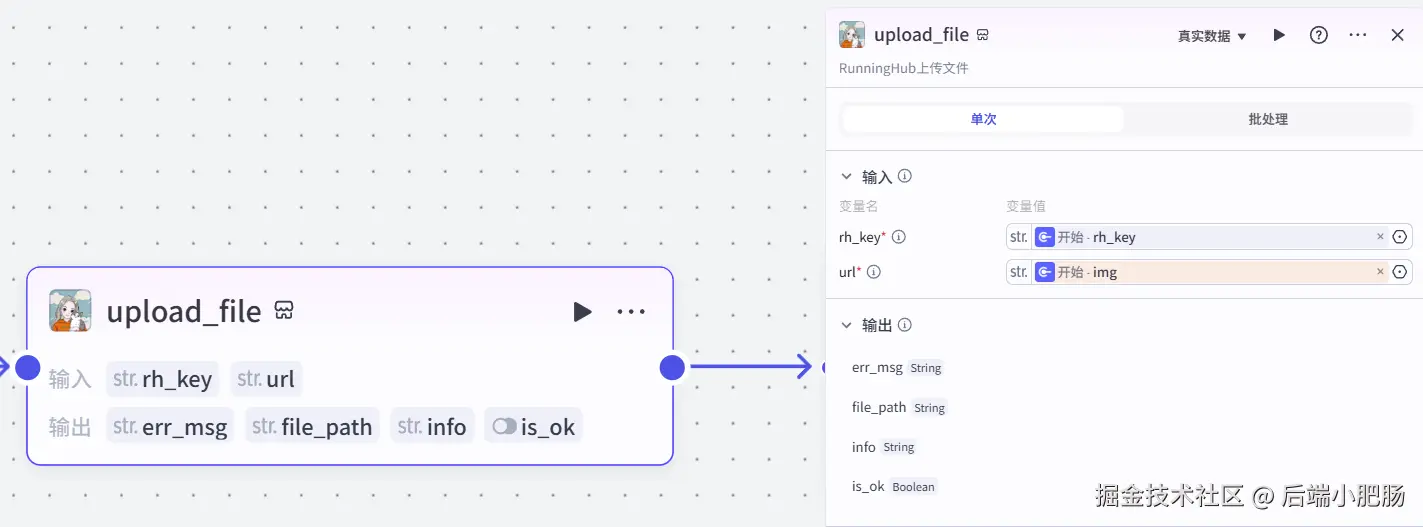The height and width of the screenshot is (527, 1423).
Task: Clear the url variable value
Action: point(1380,272)
